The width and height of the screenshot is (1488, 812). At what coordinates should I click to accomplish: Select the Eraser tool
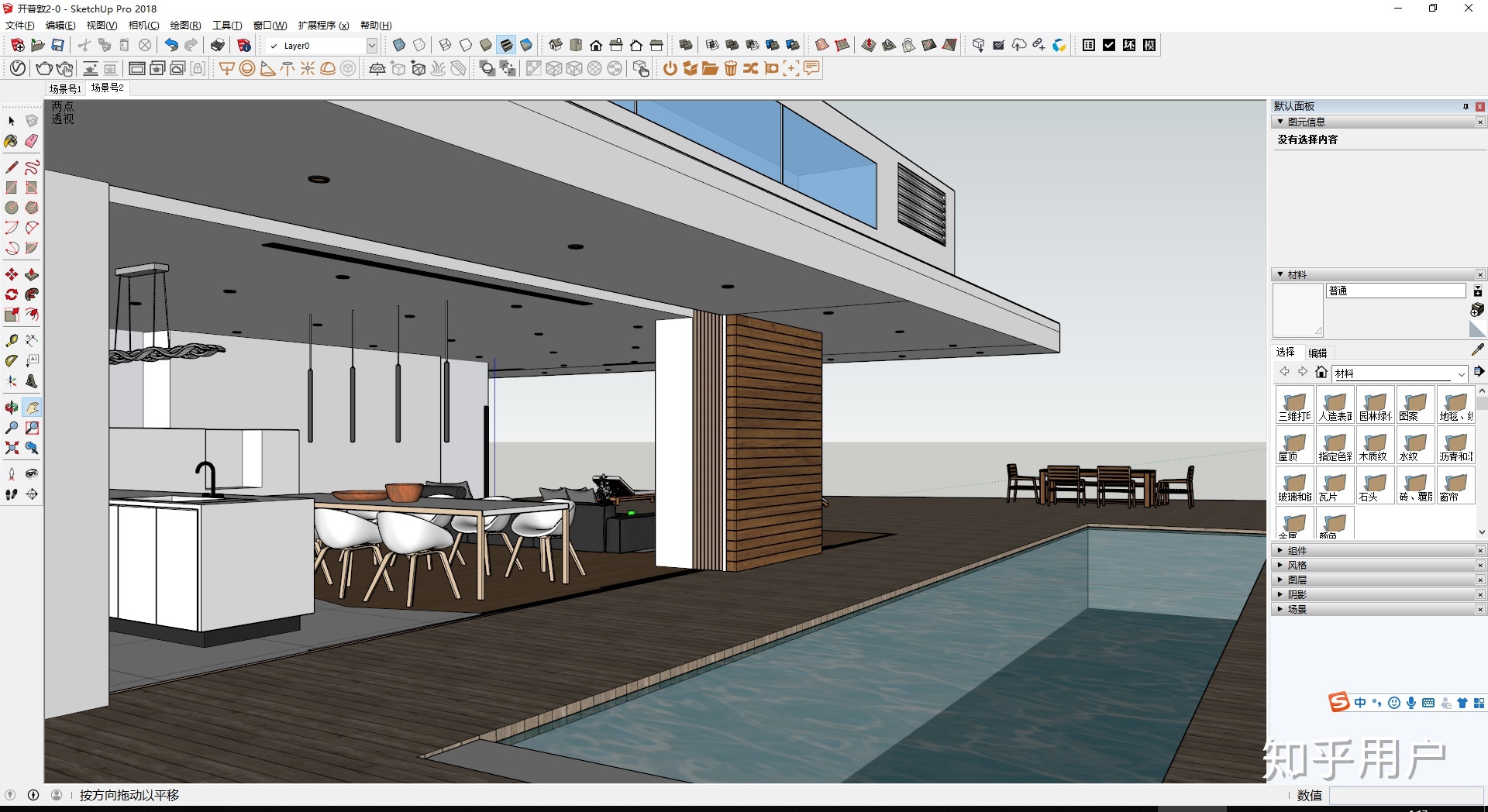[32, 141]
